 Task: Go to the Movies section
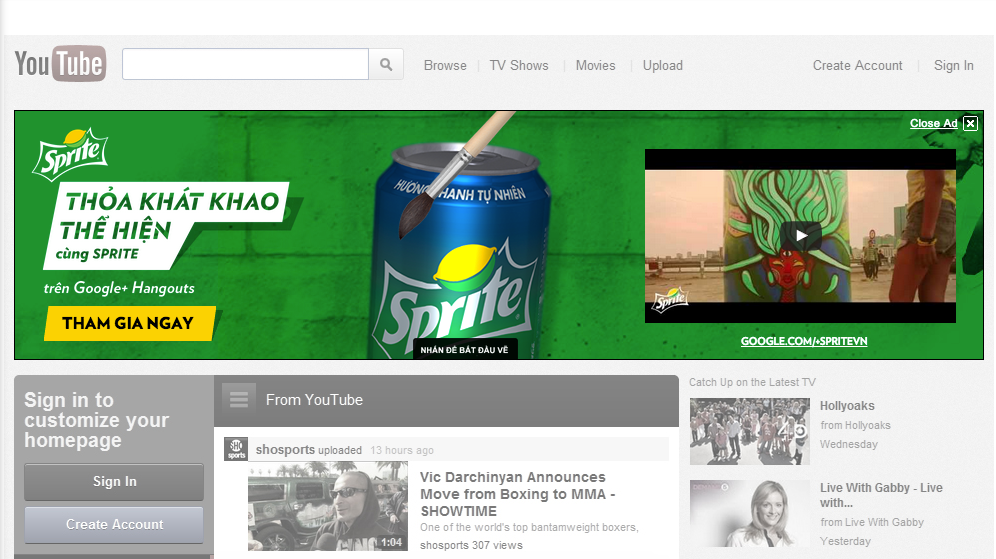point(595,65)
